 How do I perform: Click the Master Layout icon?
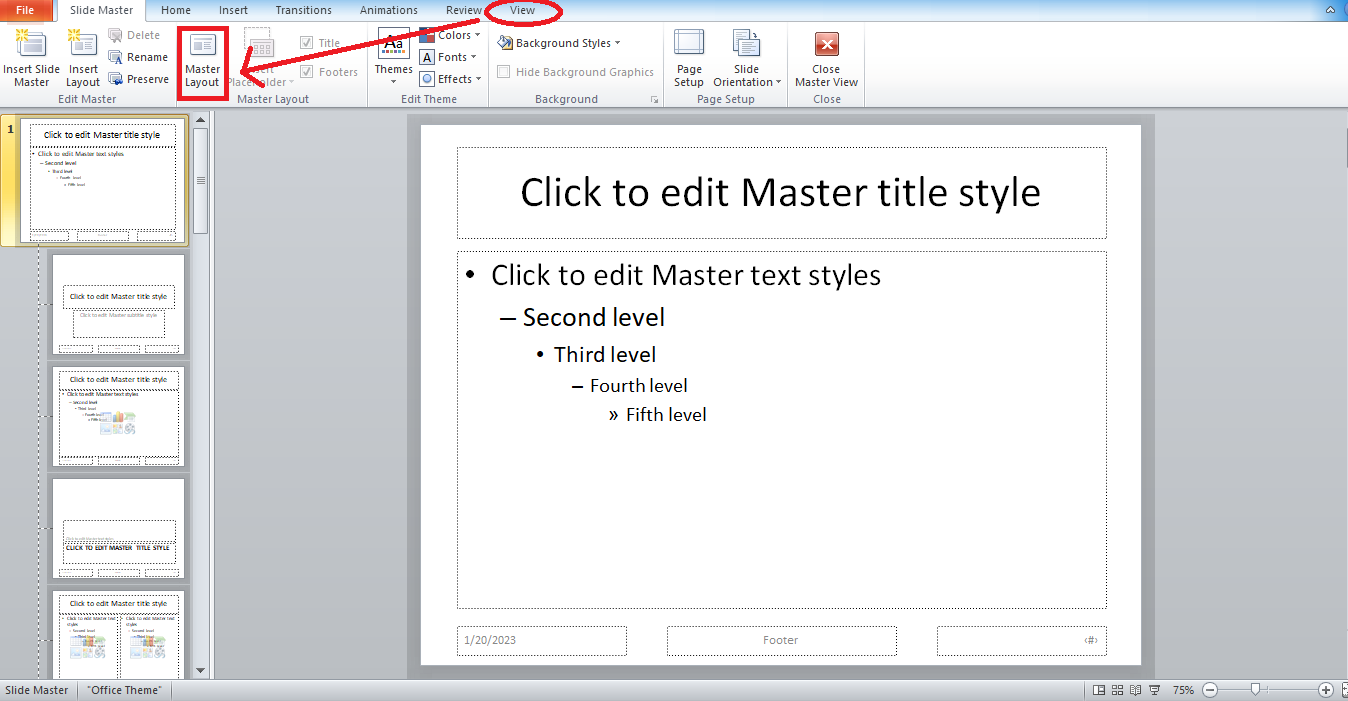tap(202, 57)
